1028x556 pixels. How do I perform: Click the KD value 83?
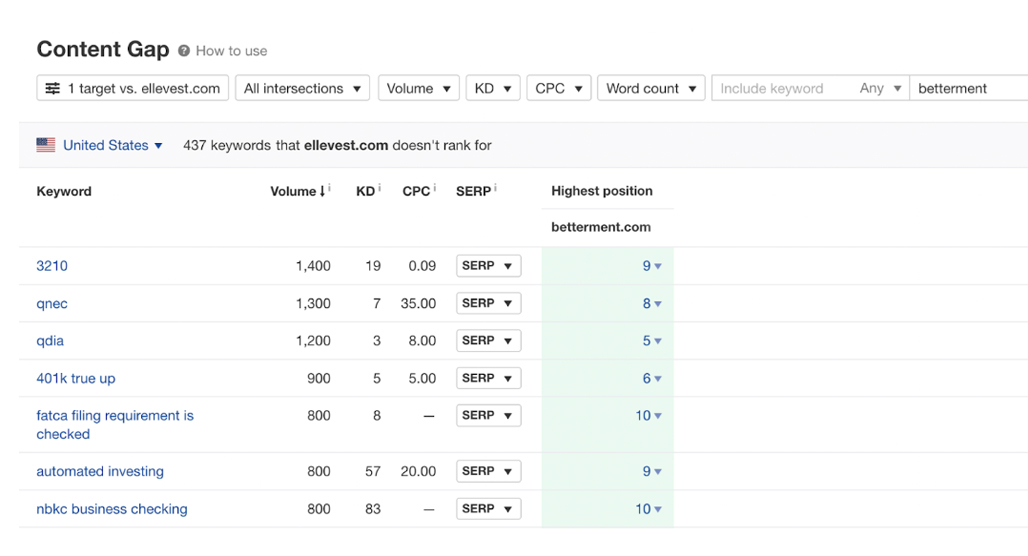pyautogui.click(x=373, y=509)
